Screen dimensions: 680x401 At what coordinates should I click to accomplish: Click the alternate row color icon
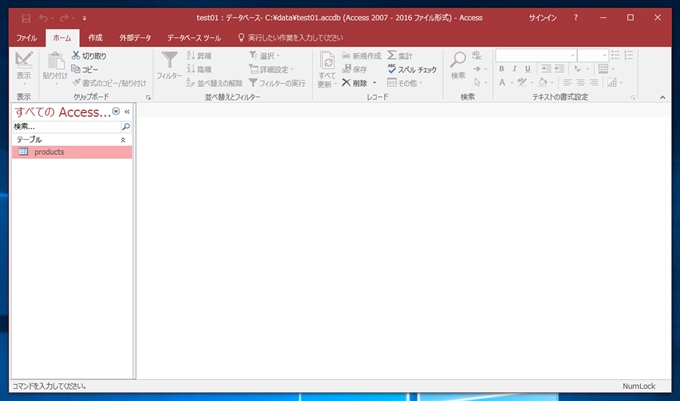click(611, 82)
